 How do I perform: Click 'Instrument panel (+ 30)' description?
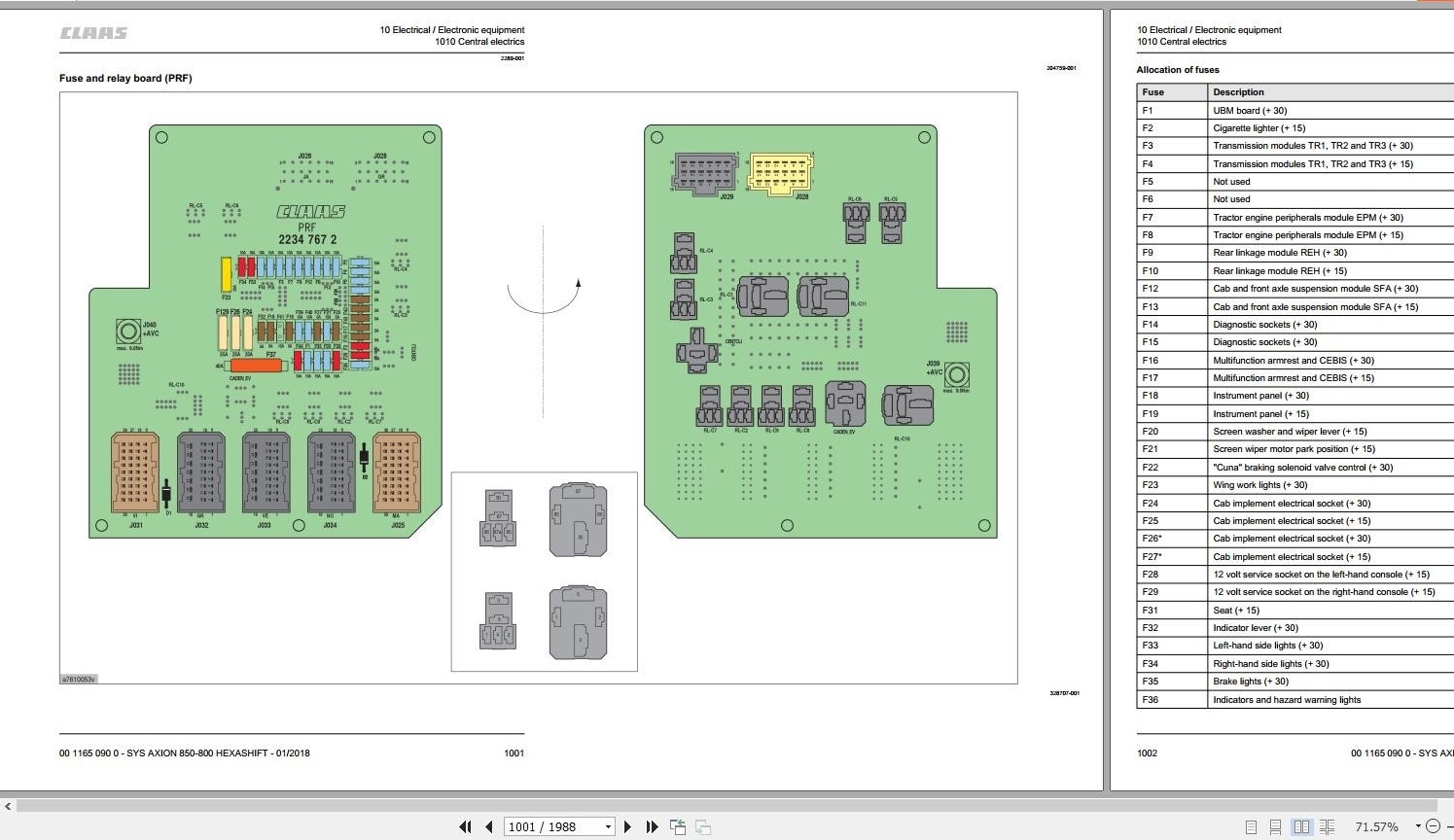pyautogui.click(x=1260, y=396)
